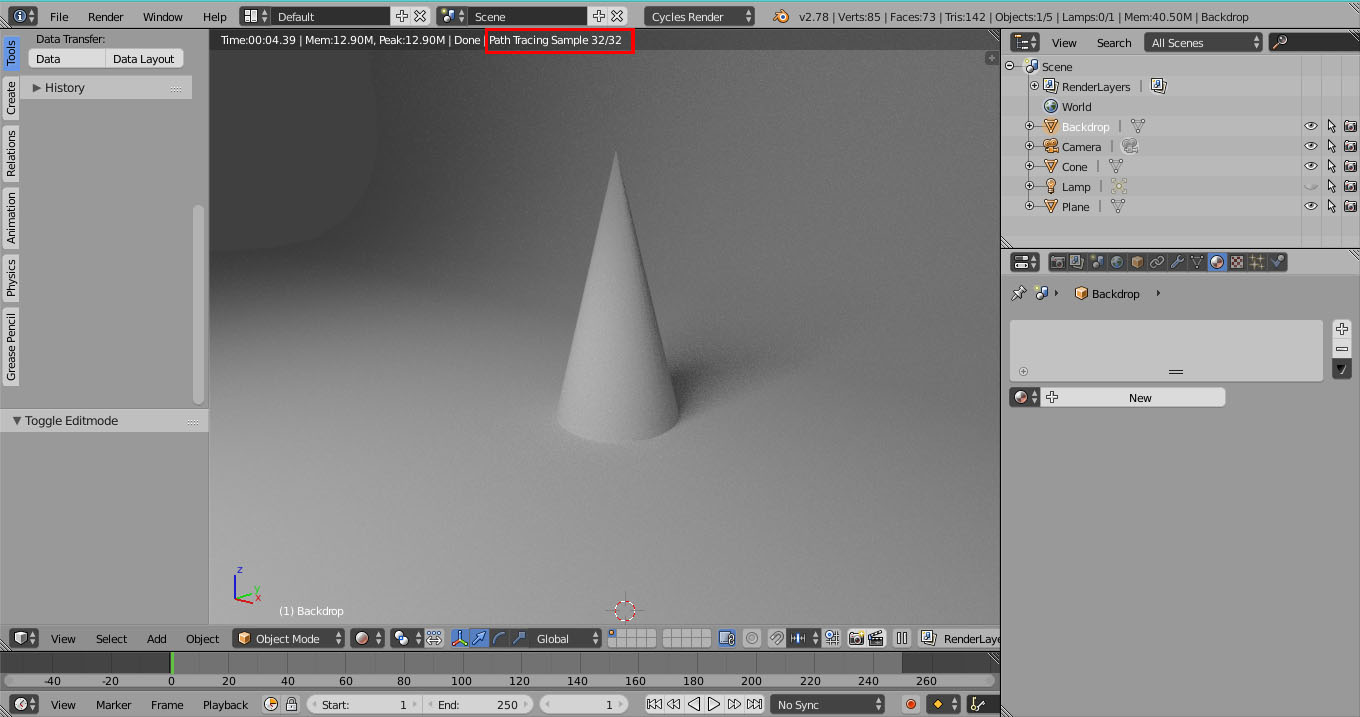Click the Render camera properties tab icon
The image size is (1360, 717).
pos(1057,262)
